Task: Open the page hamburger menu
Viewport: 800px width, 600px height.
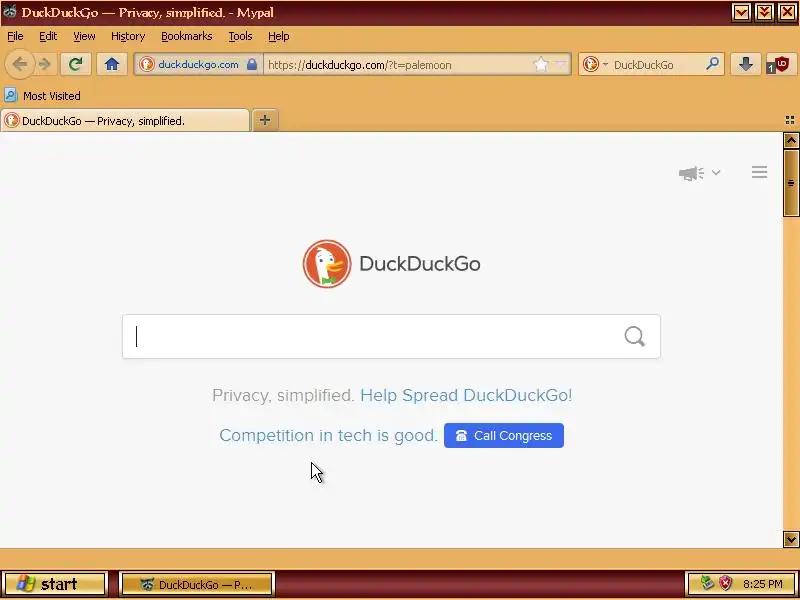Action: (x=759, y=172)
